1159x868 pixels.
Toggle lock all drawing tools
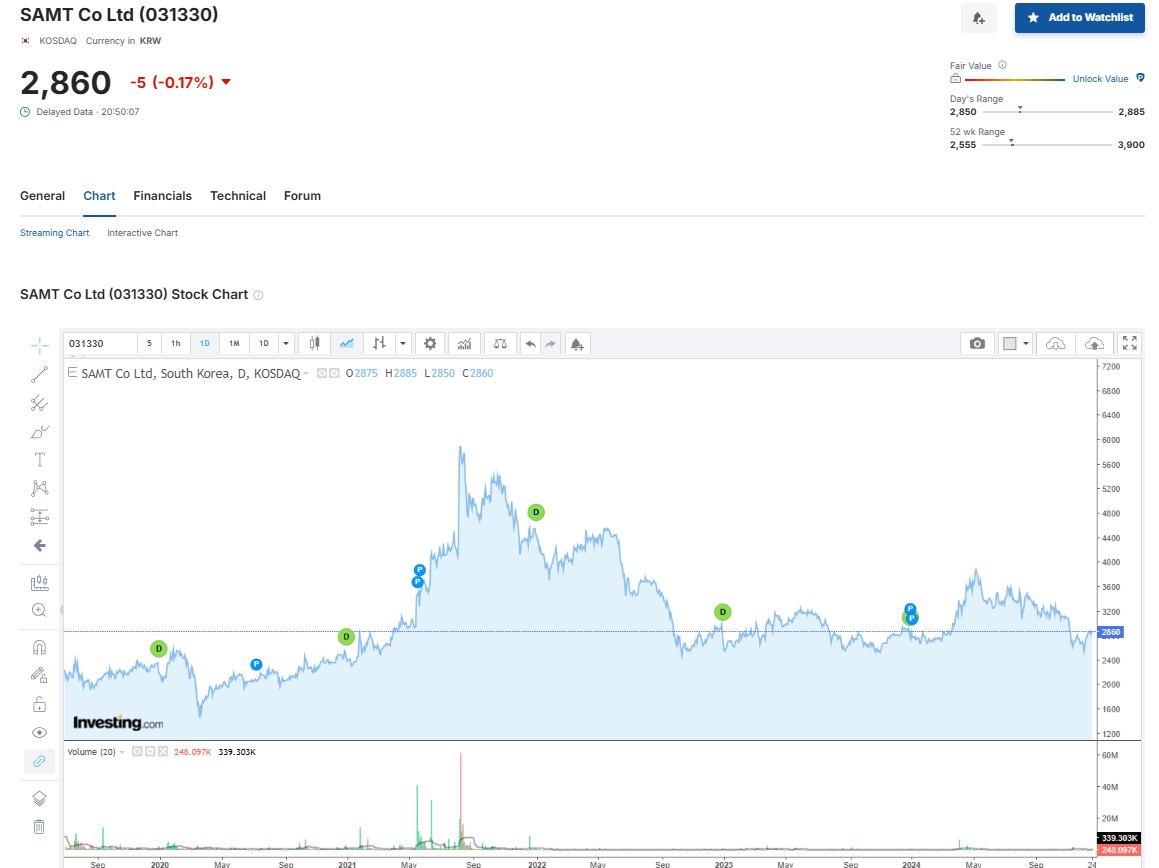[39, 704]
